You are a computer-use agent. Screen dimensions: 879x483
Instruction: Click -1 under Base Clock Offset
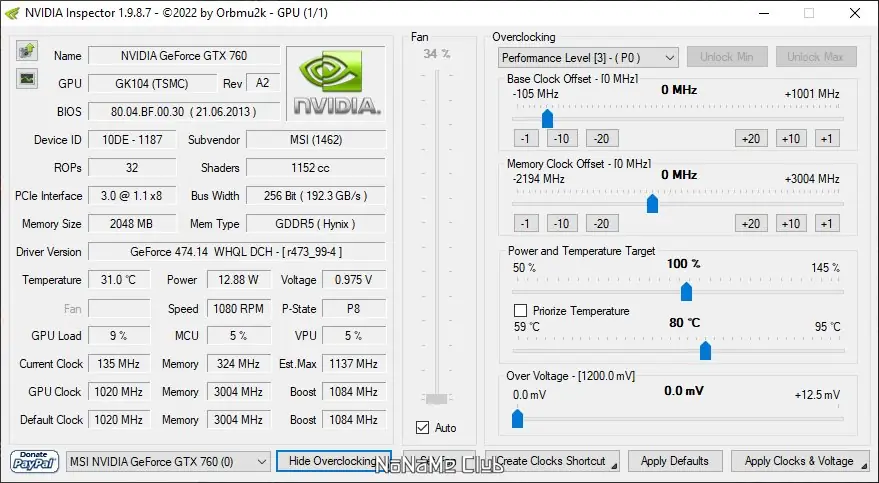coord(525,138)
